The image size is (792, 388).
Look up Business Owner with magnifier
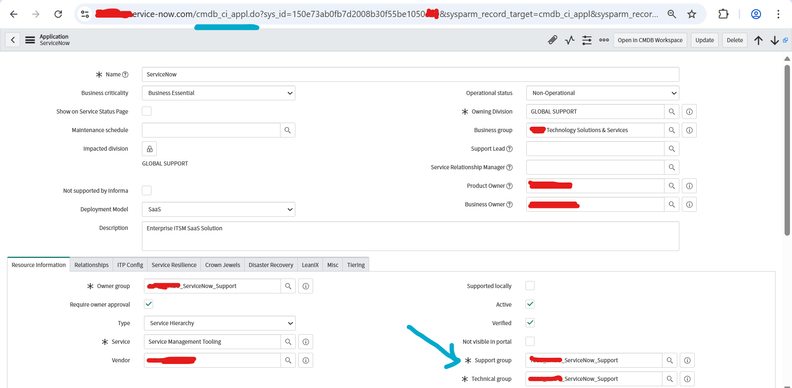coord(672,204)
